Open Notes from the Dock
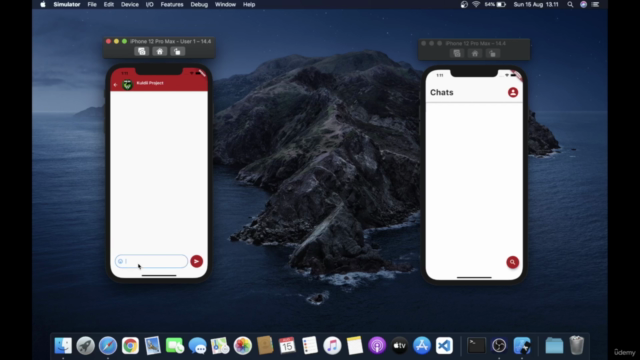This screenshot has height=360, width=640. [x=355, y=346]
